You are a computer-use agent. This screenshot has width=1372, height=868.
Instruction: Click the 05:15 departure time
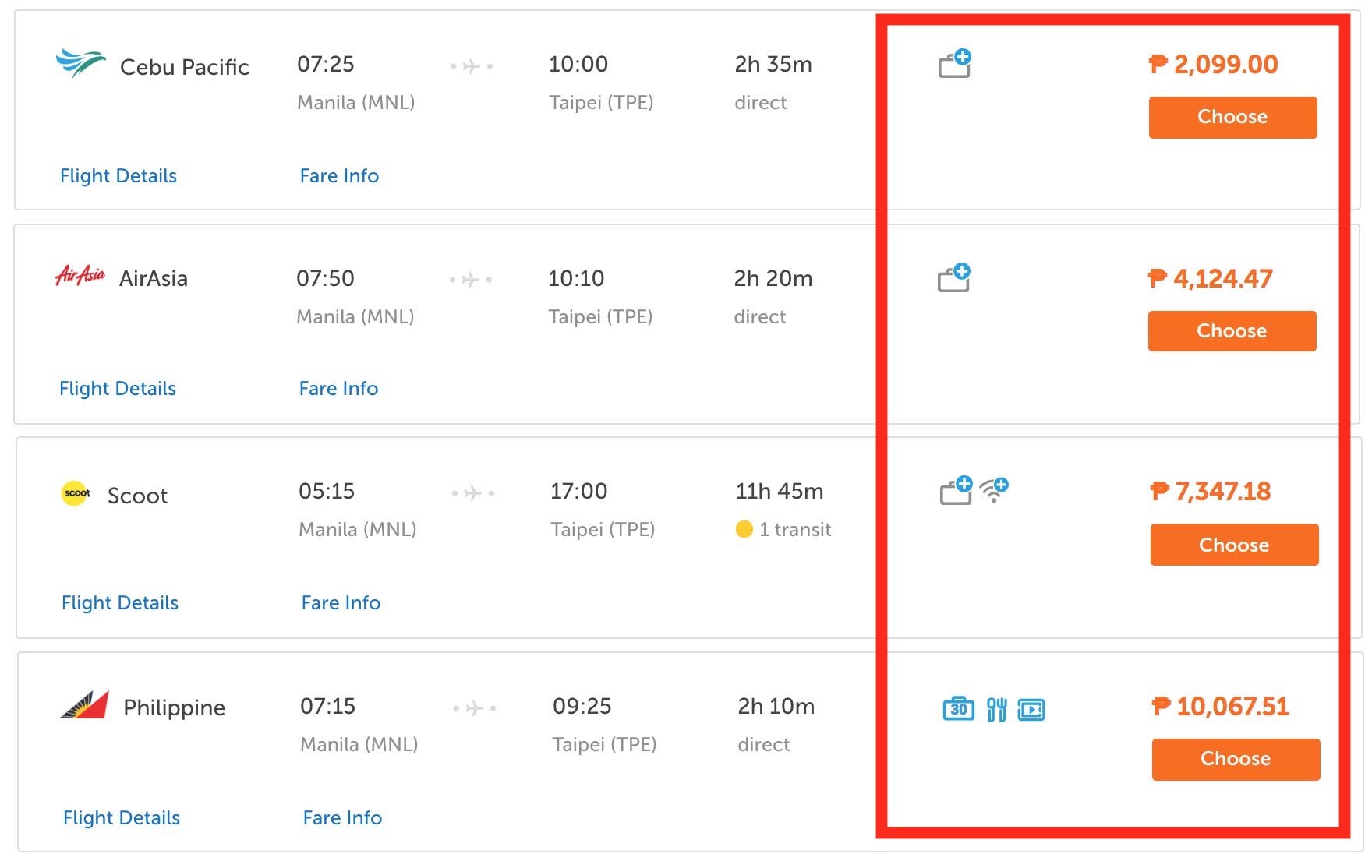pos(327,492)
